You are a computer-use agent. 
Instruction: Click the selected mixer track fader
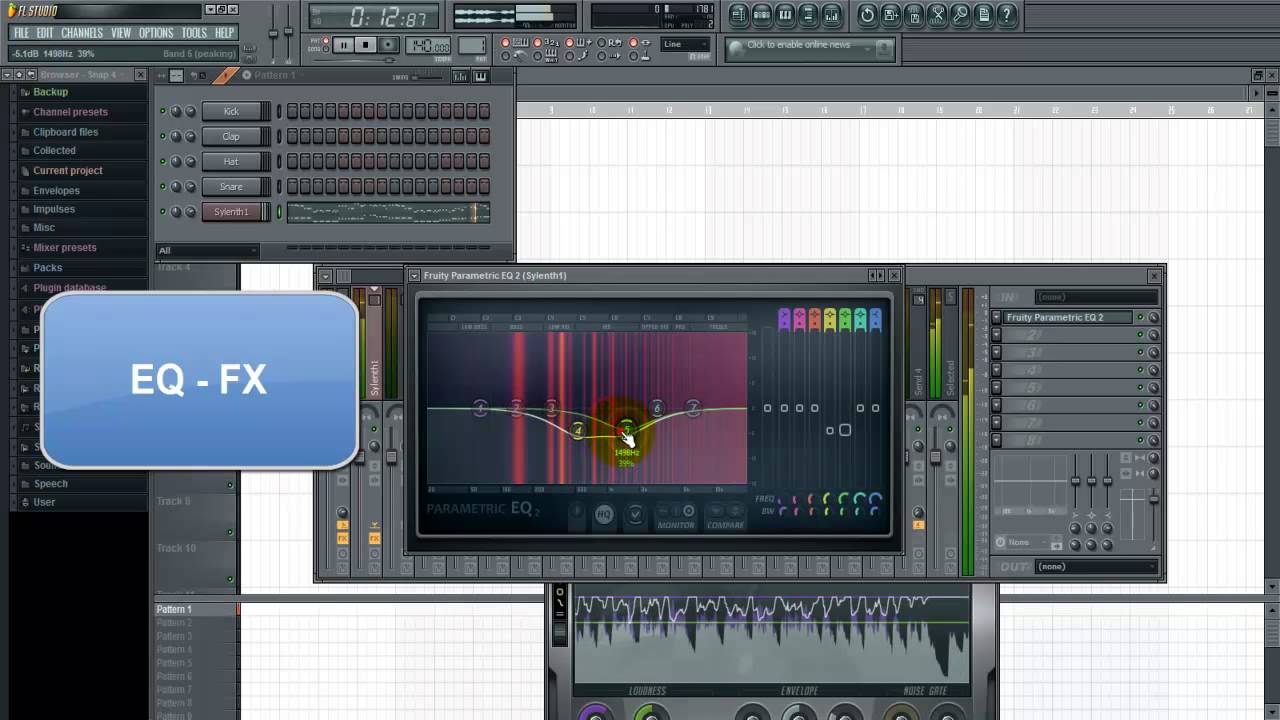936,456
